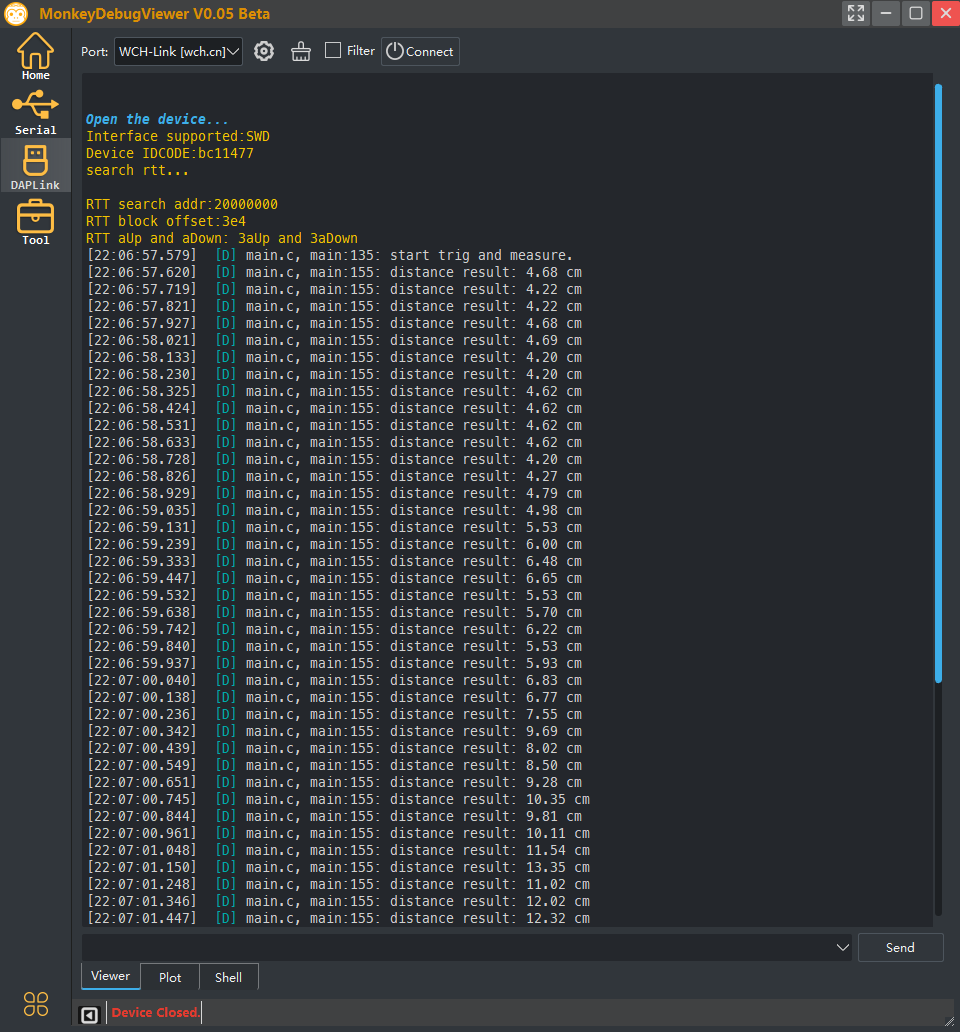Image resolution: width=960 pixels, height=1032 pixels.
Task: Click the log entry timestamped 22:06:58.021
Action: (x=334, y=340)
